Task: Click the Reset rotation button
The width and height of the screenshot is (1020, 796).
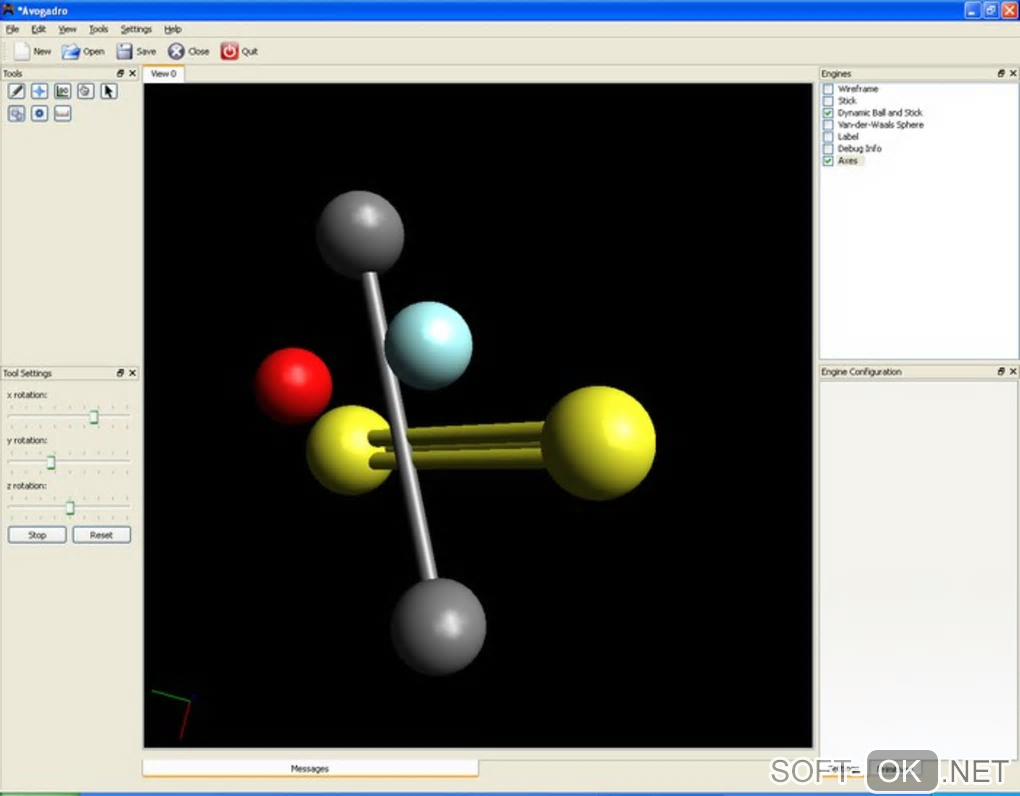Action: point(101,535)
